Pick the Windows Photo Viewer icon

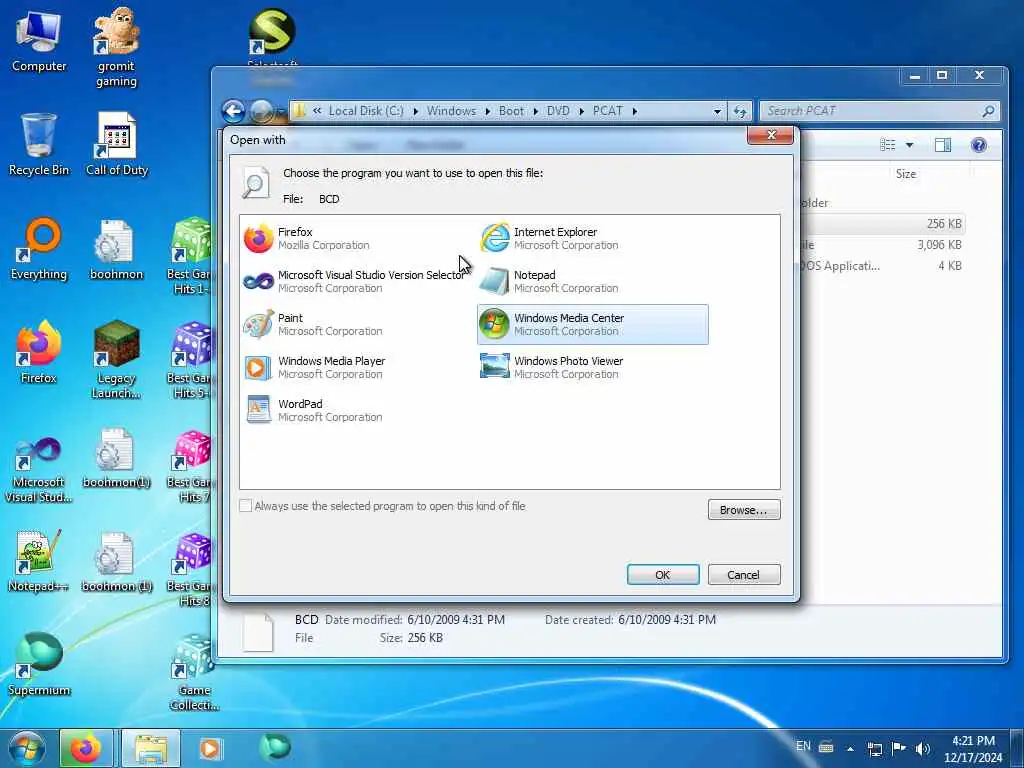(494, 367)
